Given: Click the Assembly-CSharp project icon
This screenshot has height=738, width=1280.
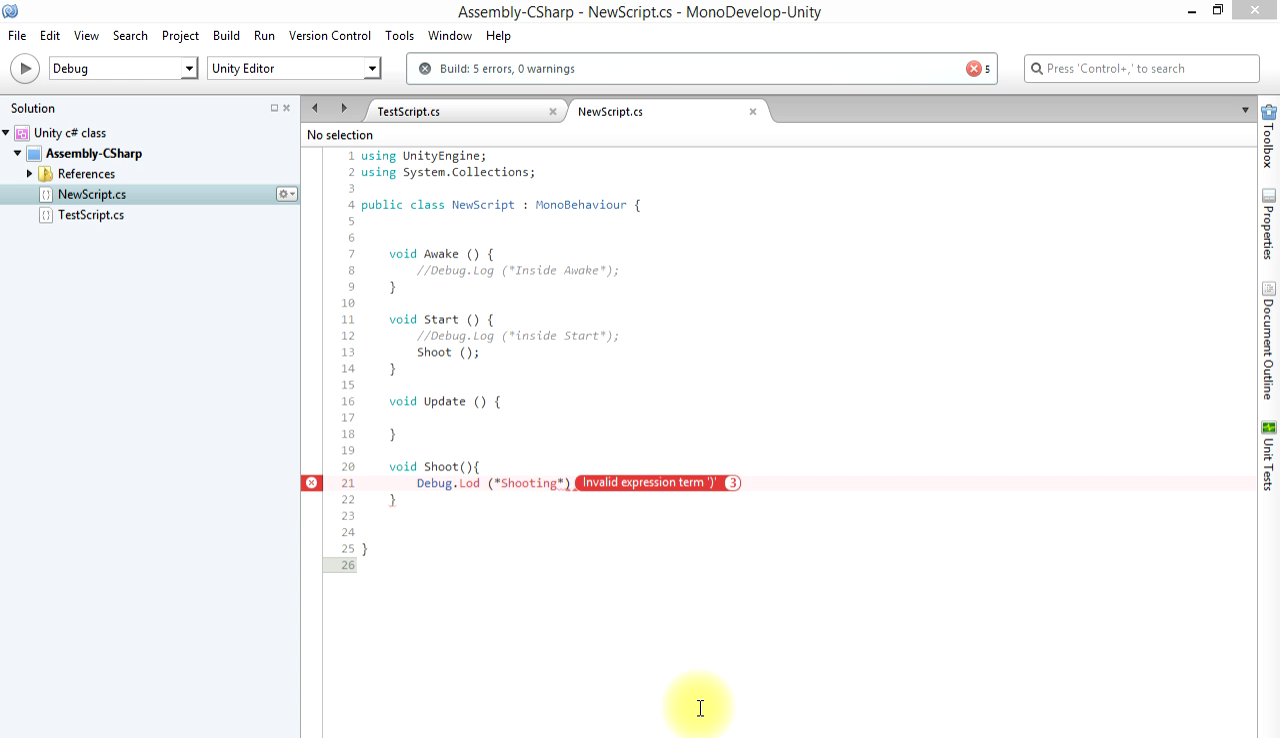Looking at the screenshot, I should coord(33,153).
